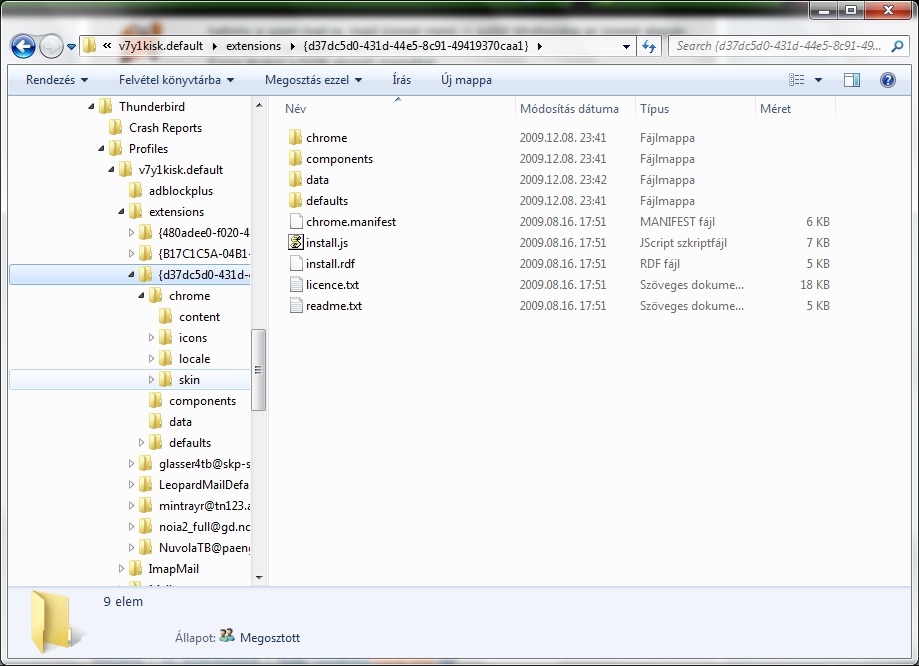Click the 'JScript szkriptfájl' type cell
This screenshot has height=666, width=919.
(683, 243)
